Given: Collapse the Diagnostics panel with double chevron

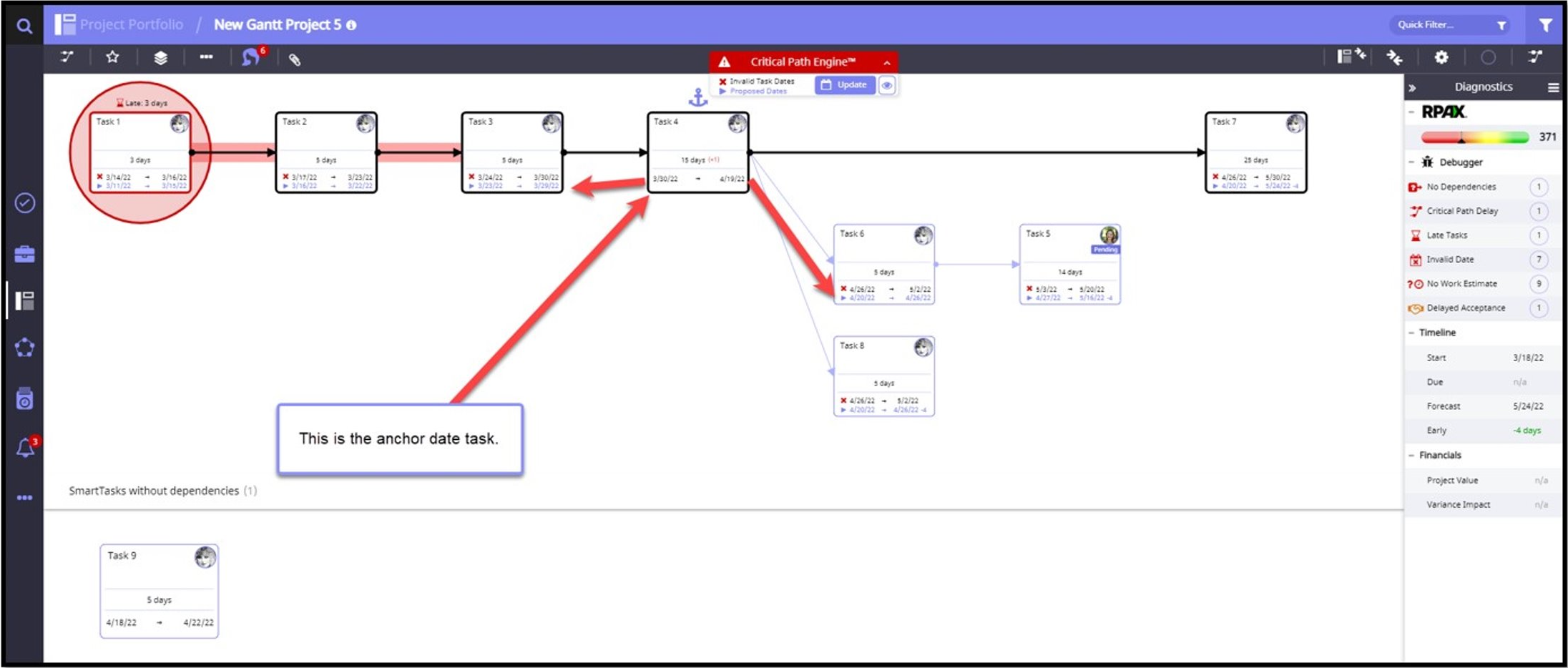Looking at the screenshot, I should 1412,88.
